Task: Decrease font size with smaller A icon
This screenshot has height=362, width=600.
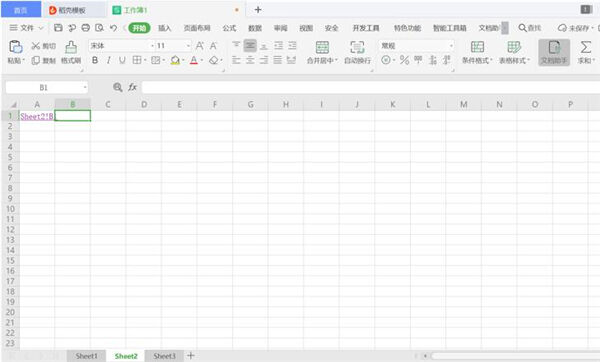Action: point(213,46)
